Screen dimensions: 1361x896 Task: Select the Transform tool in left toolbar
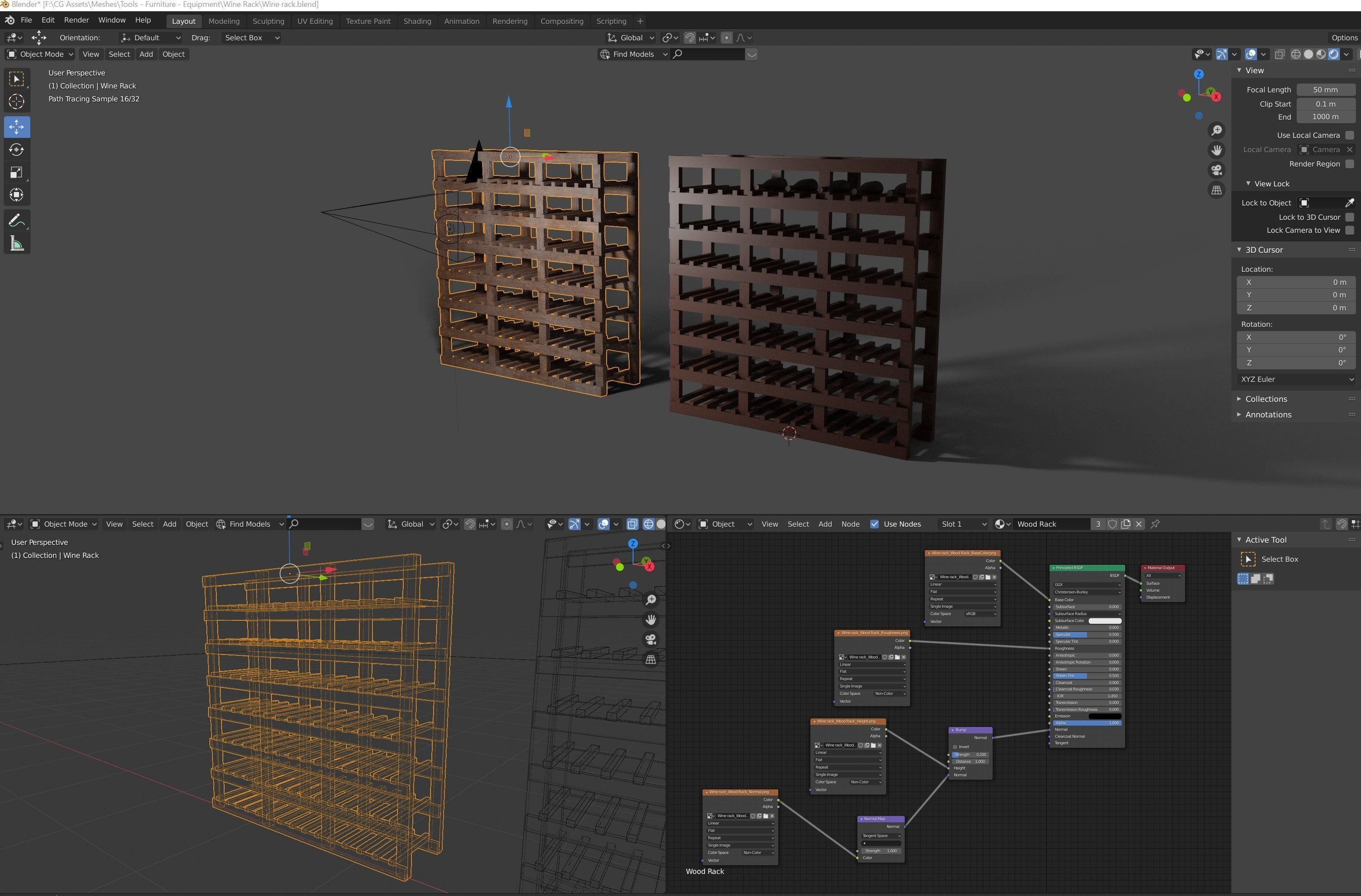pos(16,195)
